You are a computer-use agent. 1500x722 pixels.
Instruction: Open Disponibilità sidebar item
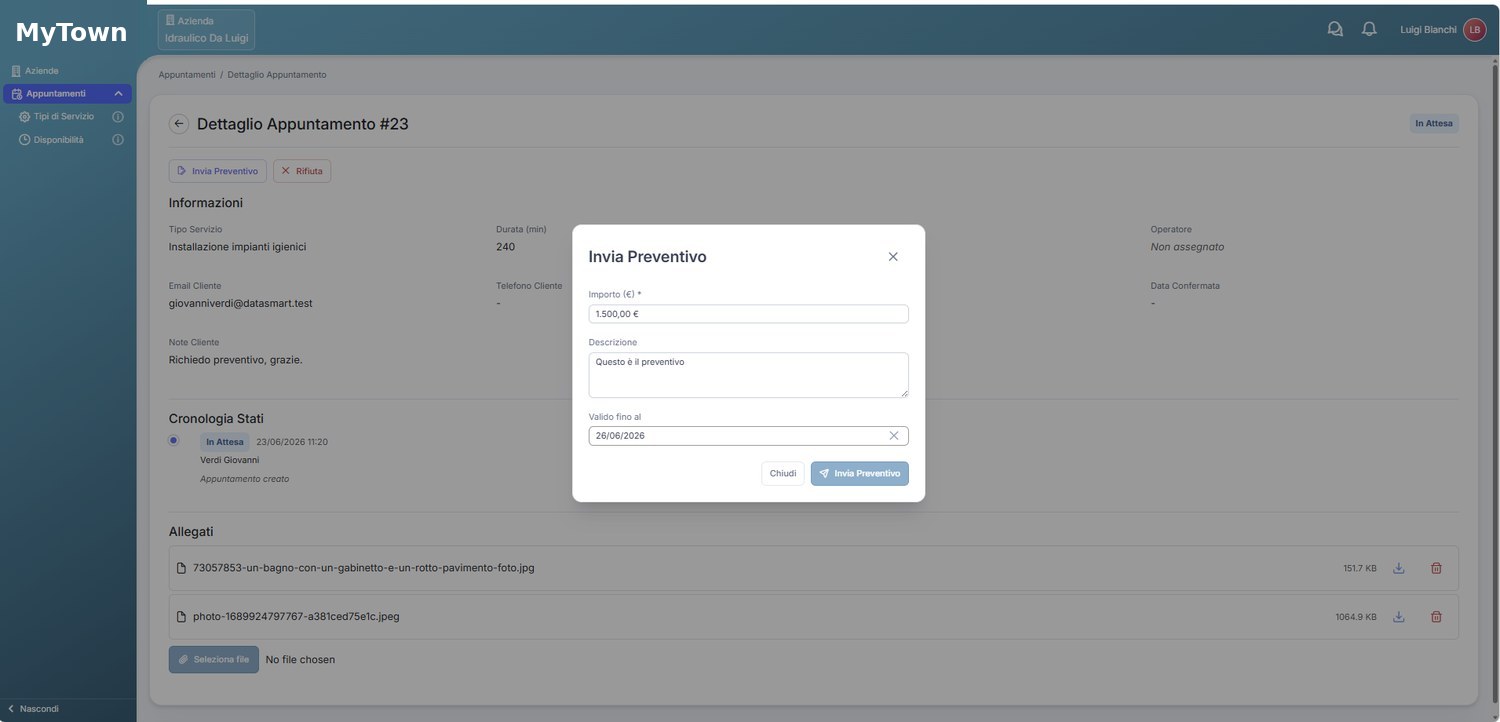click(59, 140)
